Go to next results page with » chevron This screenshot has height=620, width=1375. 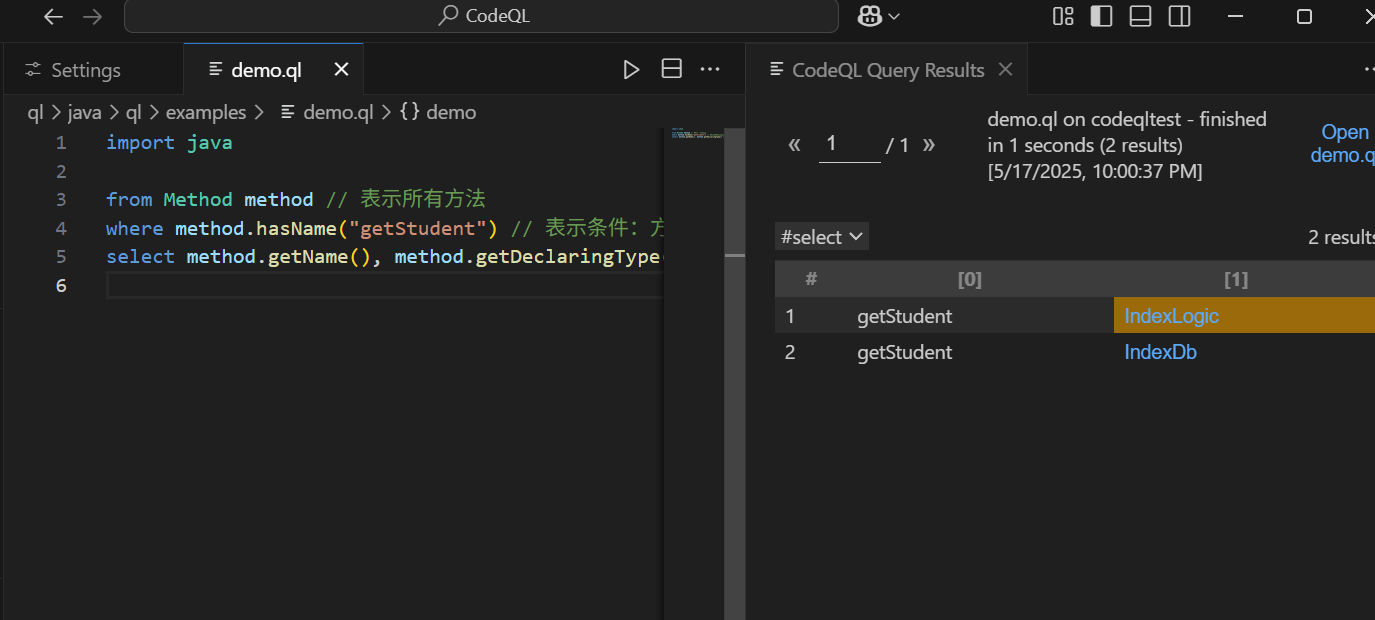(x=928, y=144)
